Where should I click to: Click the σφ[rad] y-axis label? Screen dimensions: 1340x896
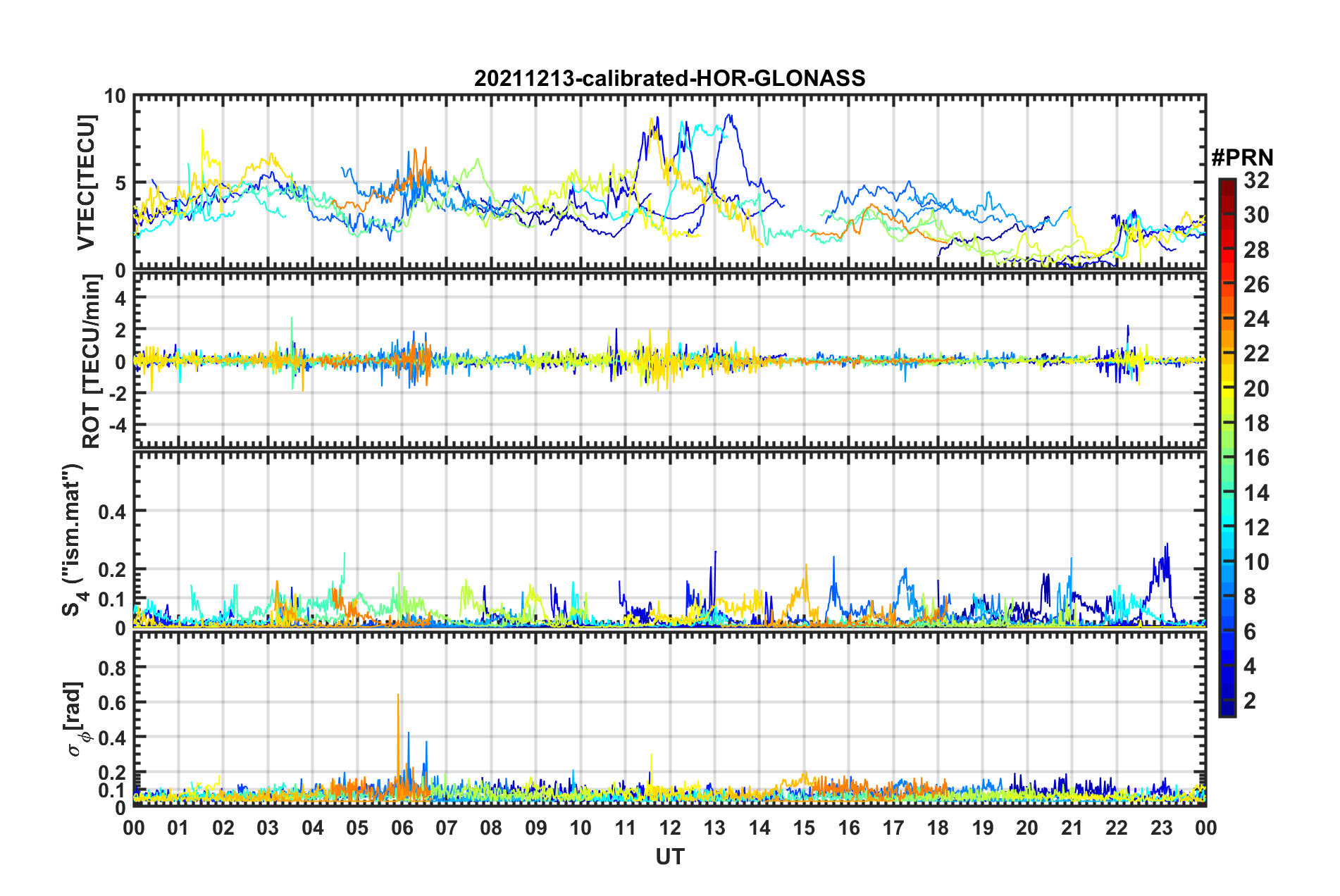(x=76, y=719)
